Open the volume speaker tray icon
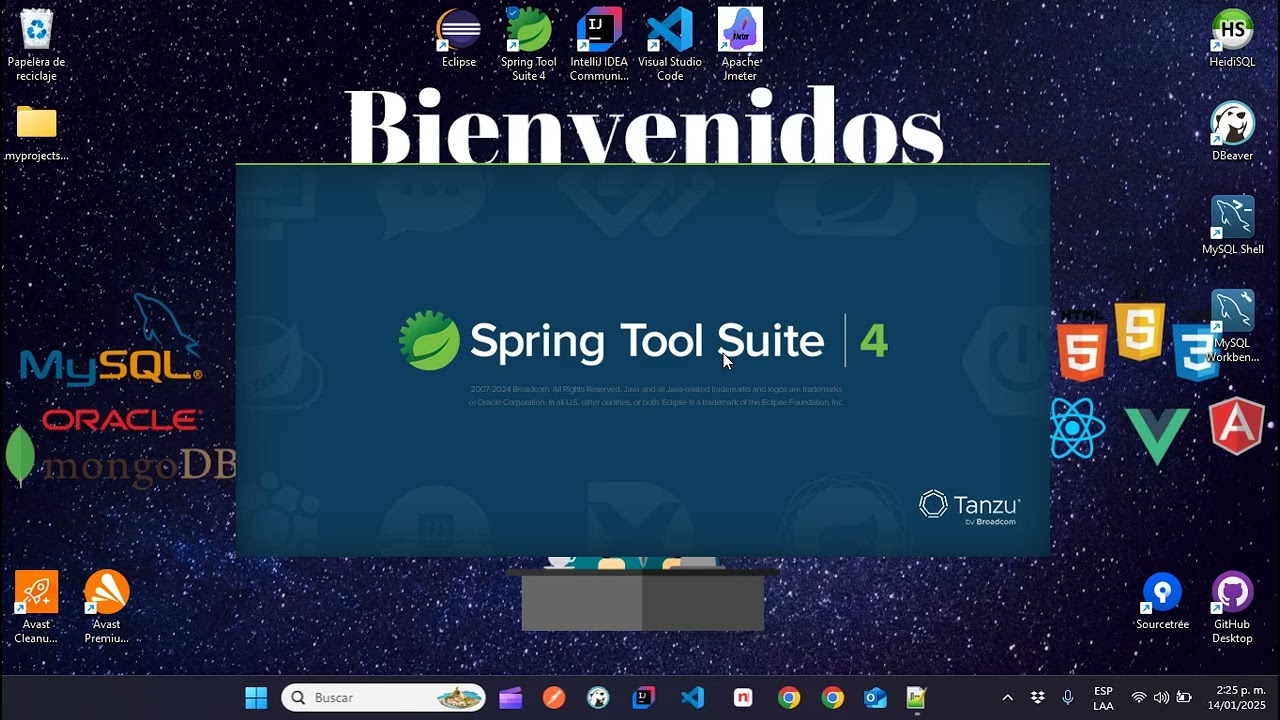 click(x=1161, y=698)
